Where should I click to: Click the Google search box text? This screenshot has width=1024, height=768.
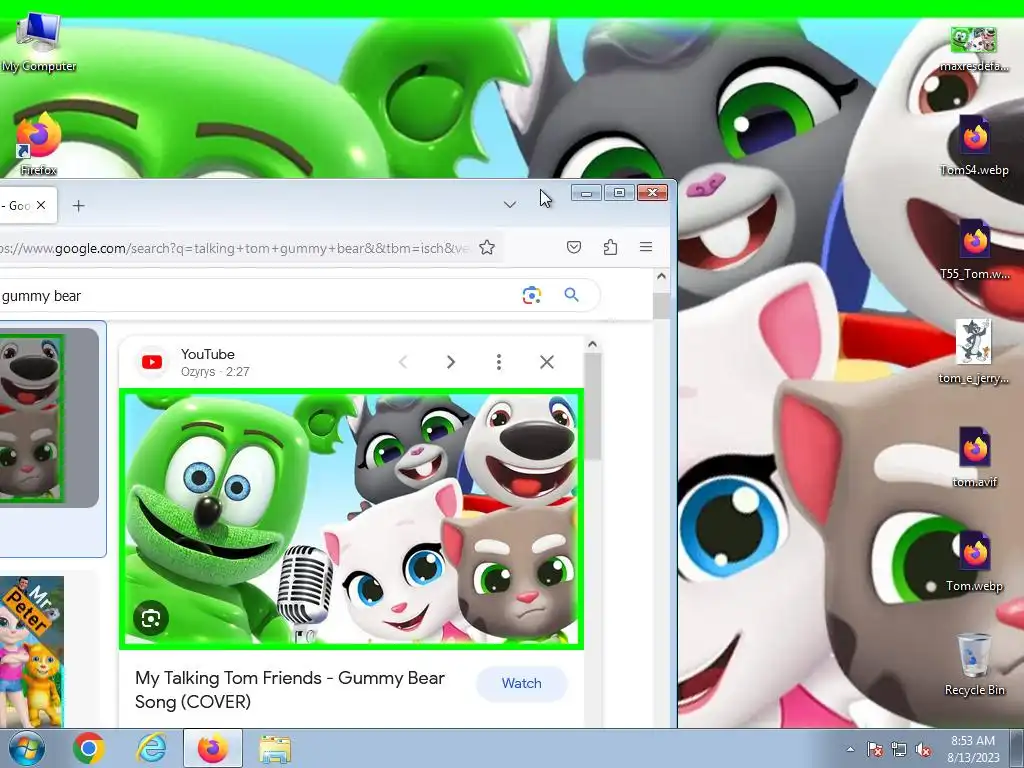pos(40,296)
